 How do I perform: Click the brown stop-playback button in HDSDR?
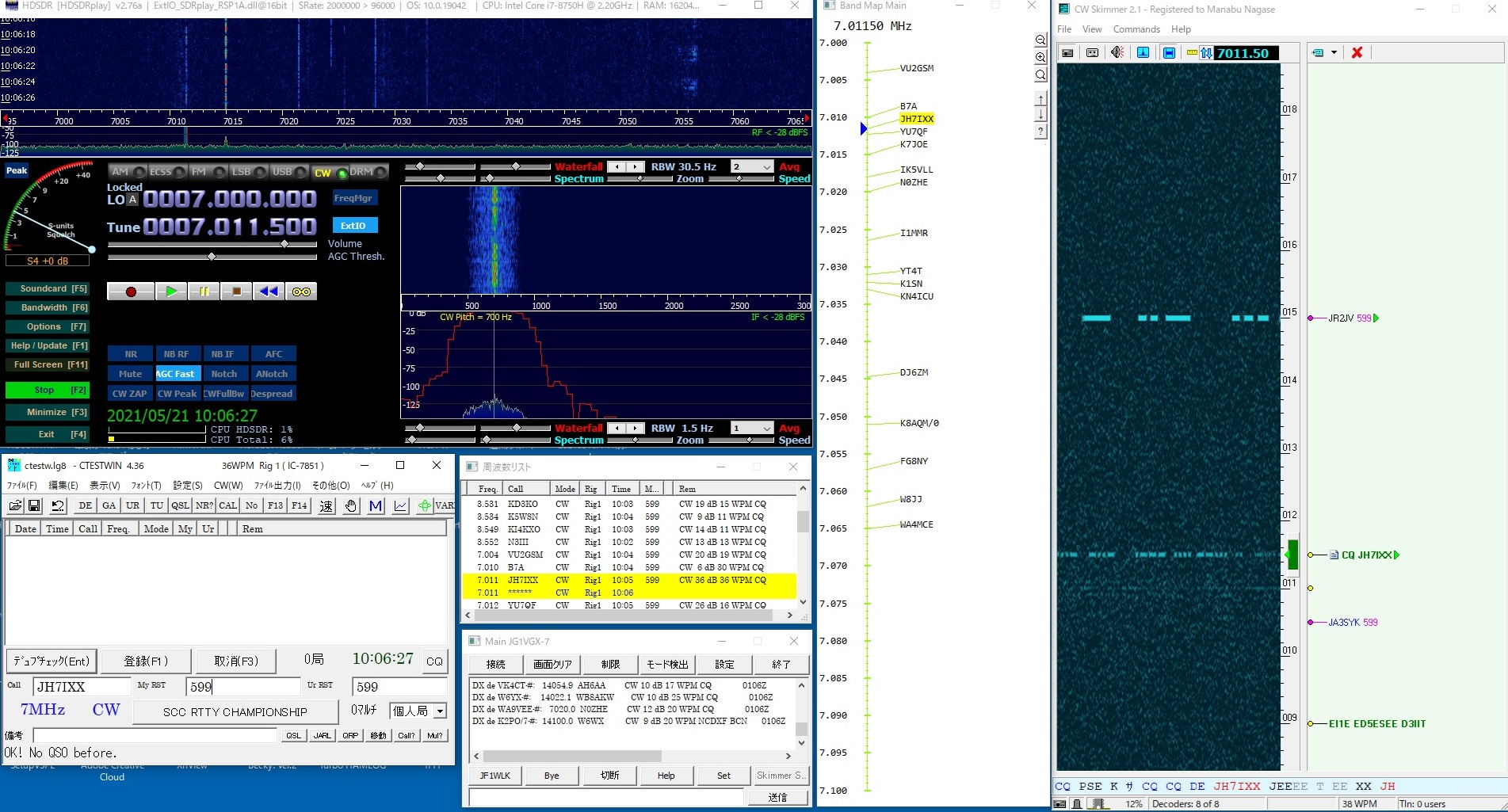click(x=236, y=292)
